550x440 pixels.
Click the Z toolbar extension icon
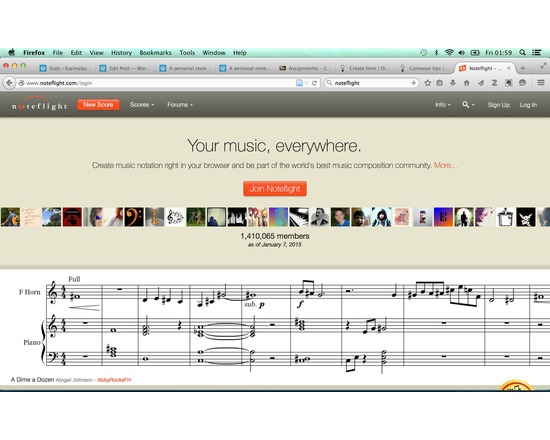point(494,83)
